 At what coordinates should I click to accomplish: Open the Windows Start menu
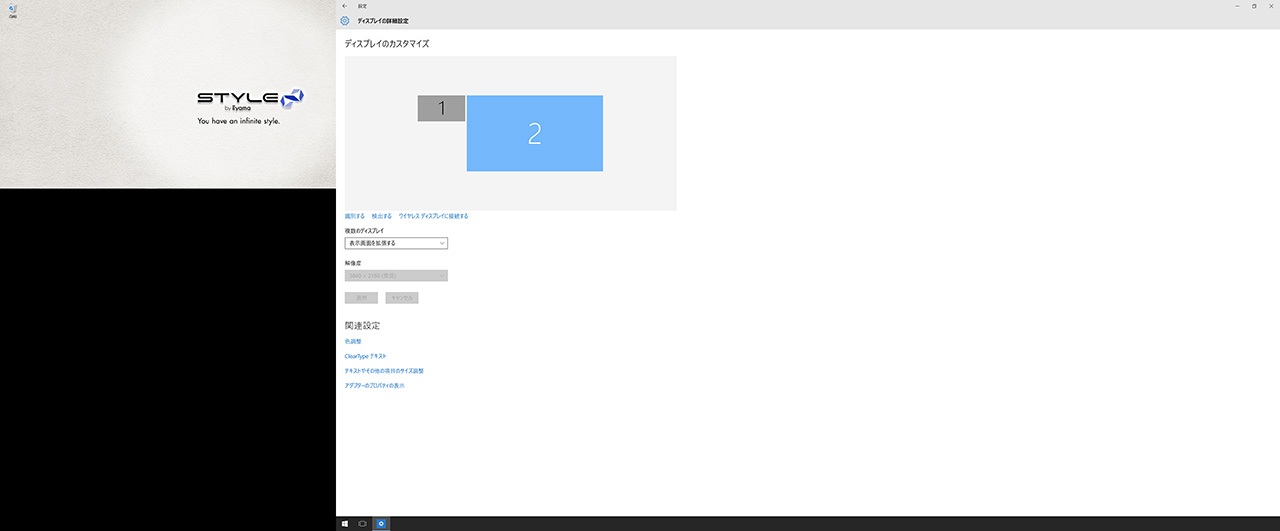pos(345,524)
